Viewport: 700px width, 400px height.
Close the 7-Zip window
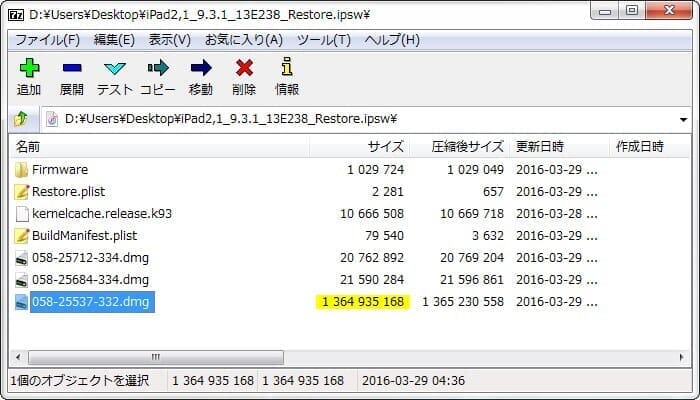pos(669,12)
